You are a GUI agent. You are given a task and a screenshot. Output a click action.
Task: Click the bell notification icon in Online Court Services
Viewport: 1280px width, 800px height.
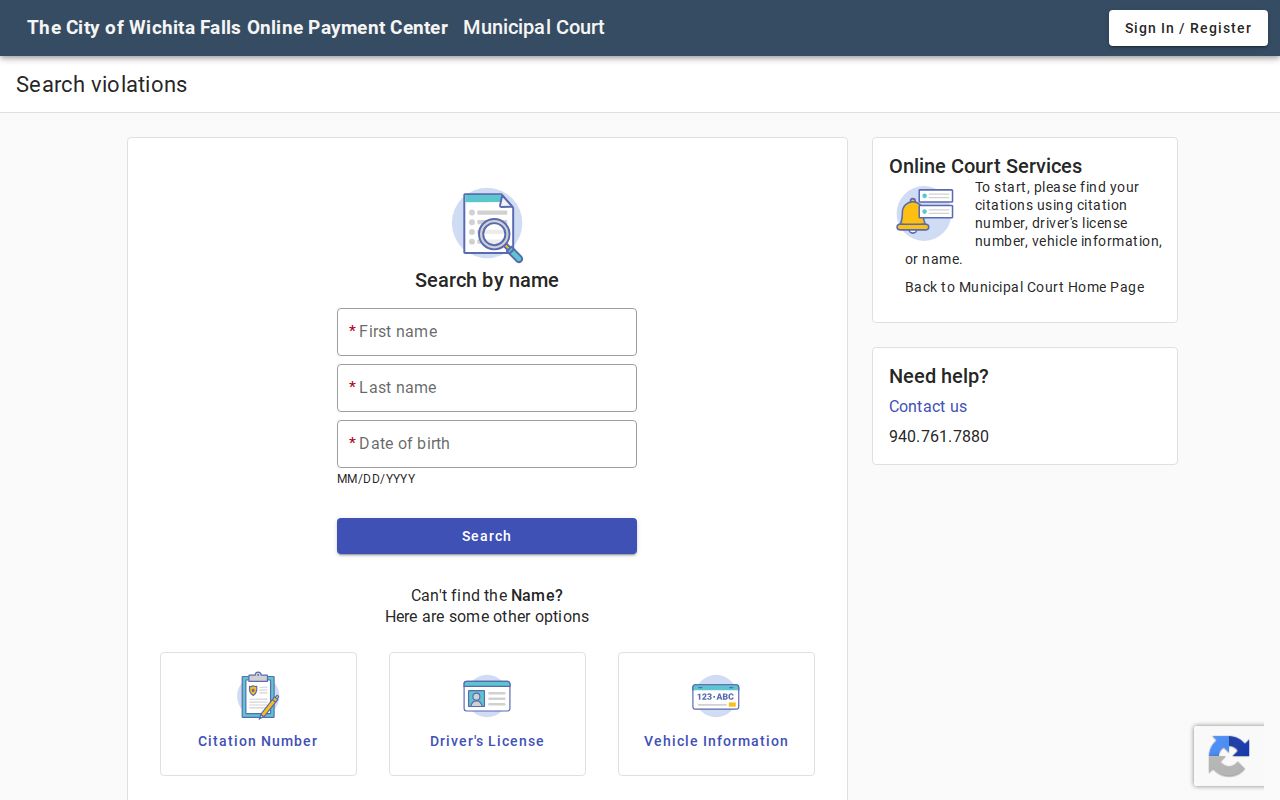pos(924,213)
